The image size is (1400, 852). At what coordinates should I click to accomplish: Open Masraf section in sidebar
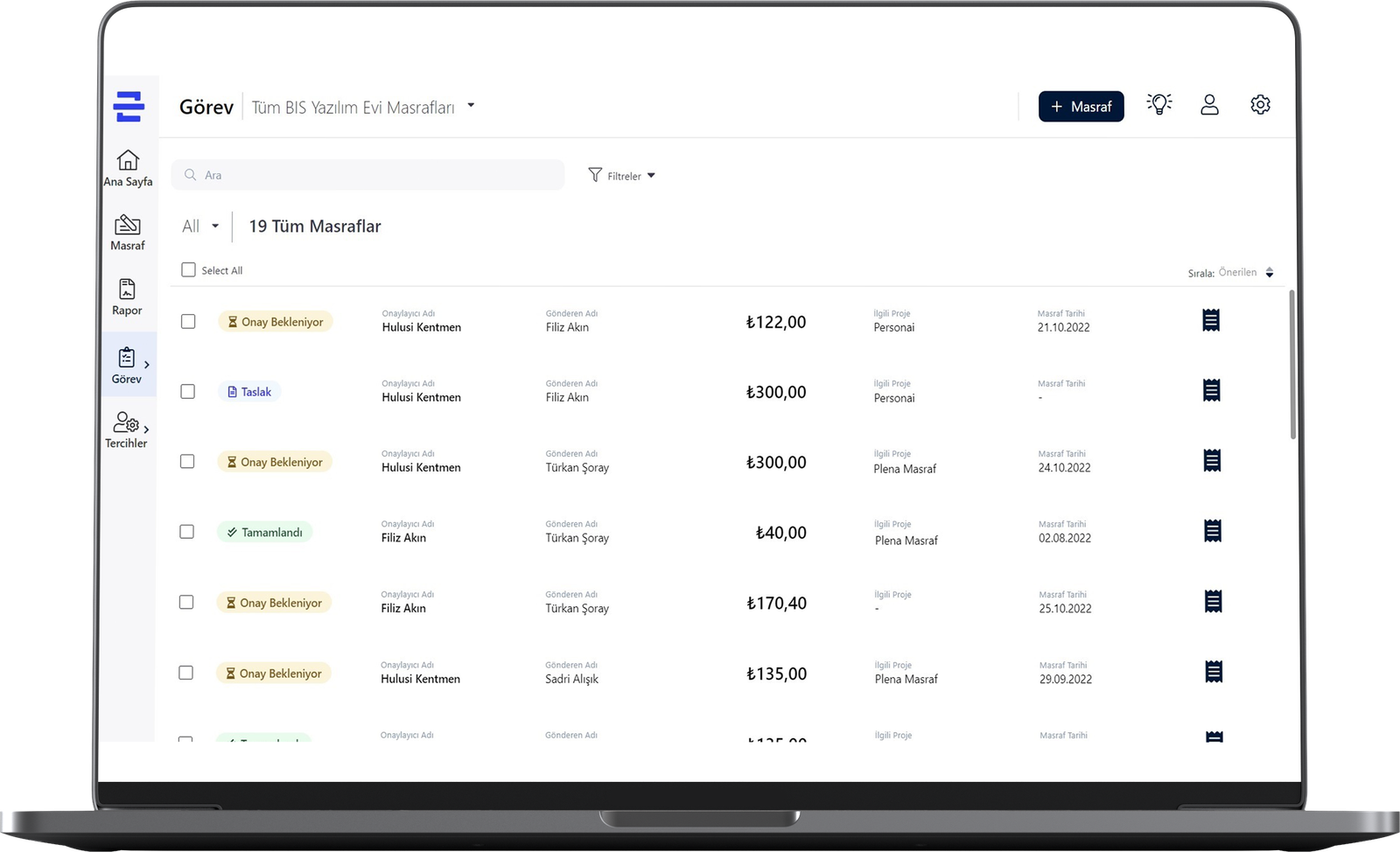128,233
